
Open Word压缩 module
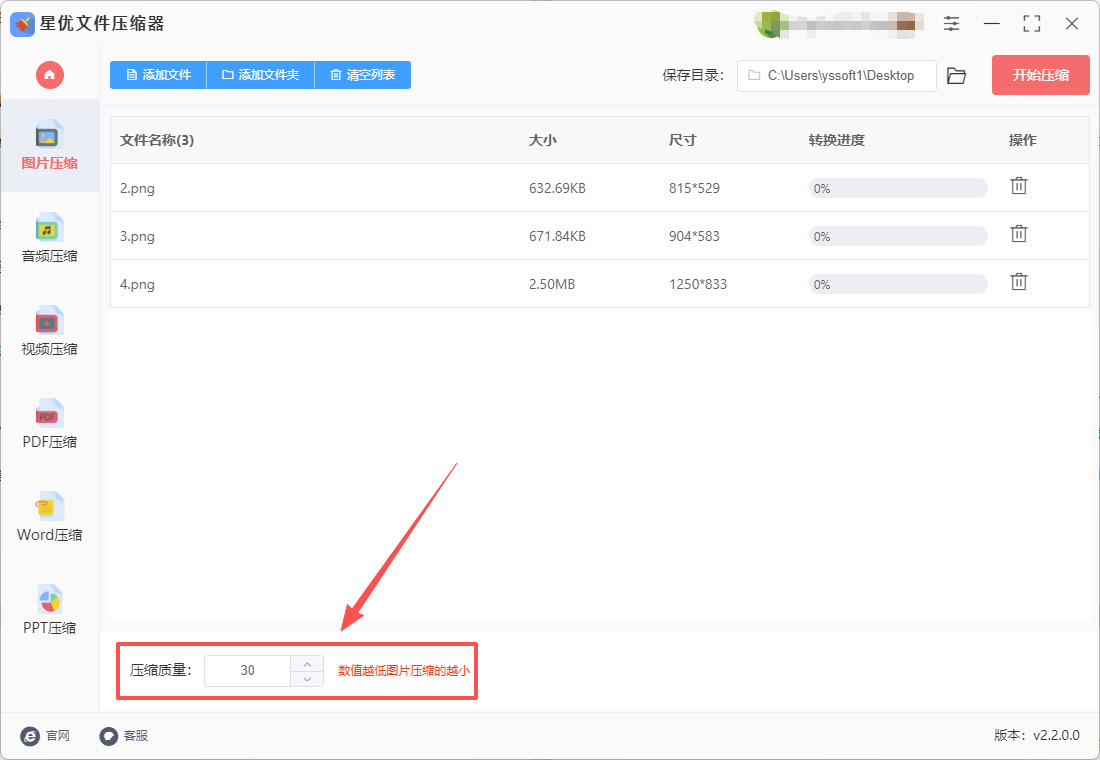pyautogui.click(x=49, y=517)
